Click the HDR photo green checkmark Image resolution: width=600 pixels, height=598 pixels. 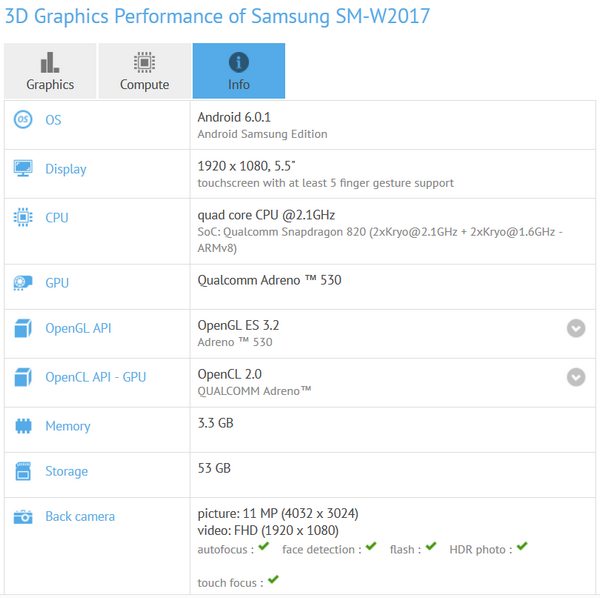(x=521, y=547)
